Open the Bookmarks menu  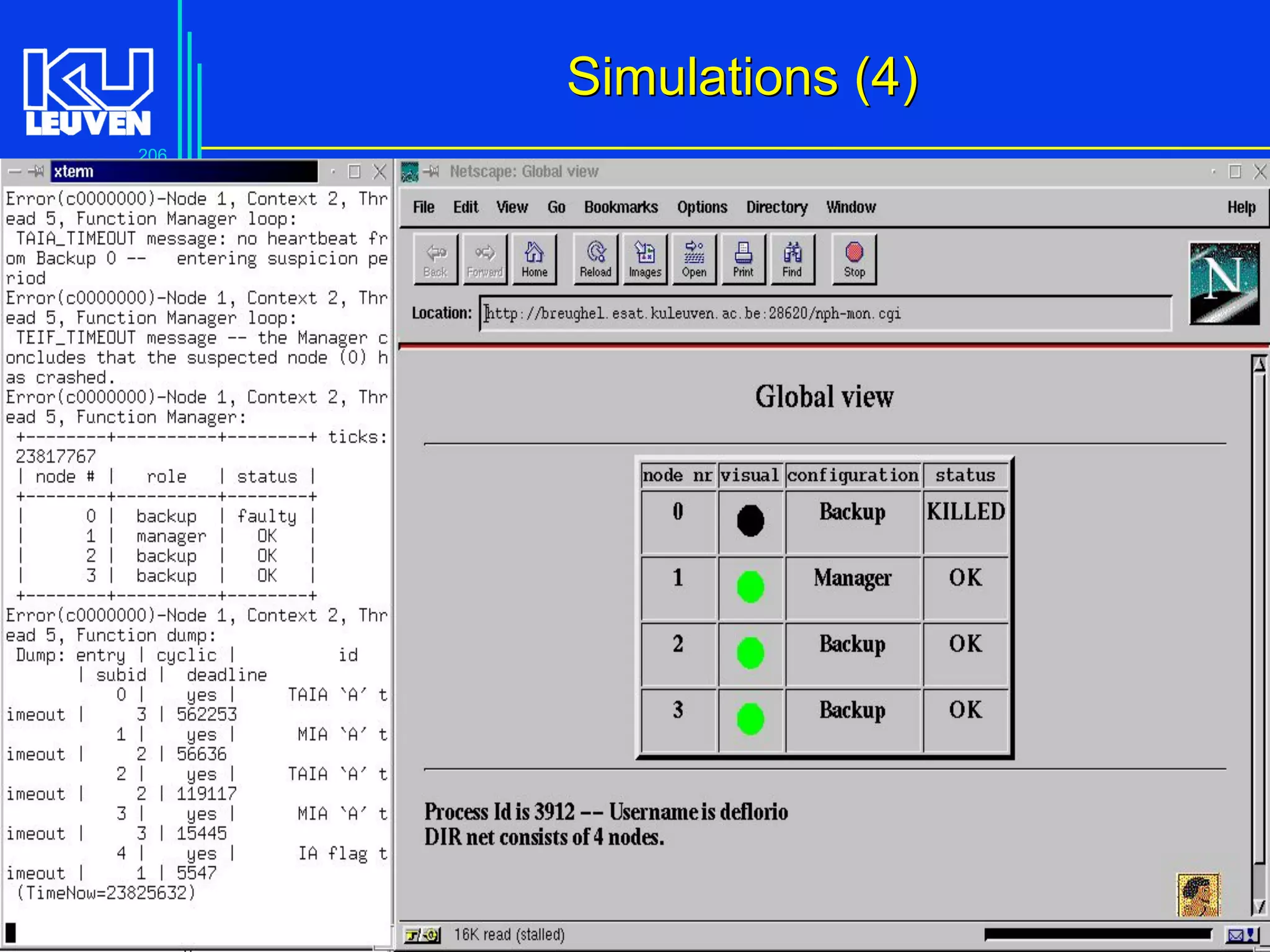click(x=621, y=207)
